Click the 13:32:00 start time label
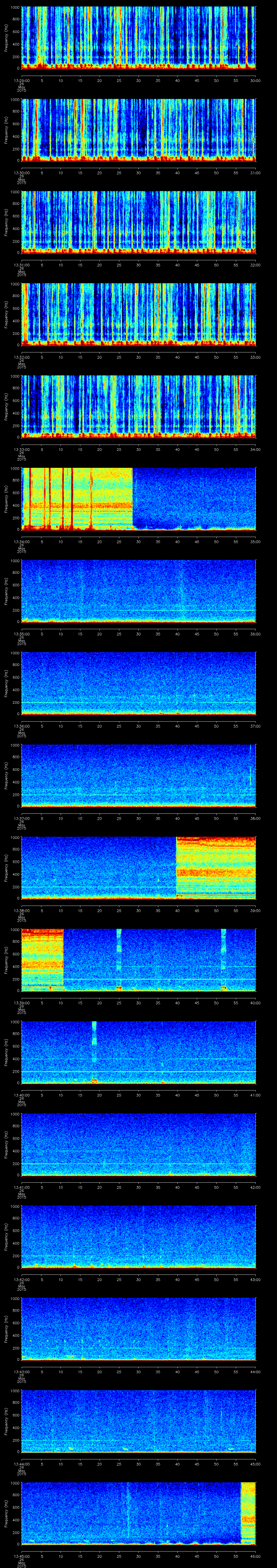The height and width of the screenshot is (1568, 277). coord(21,357)
